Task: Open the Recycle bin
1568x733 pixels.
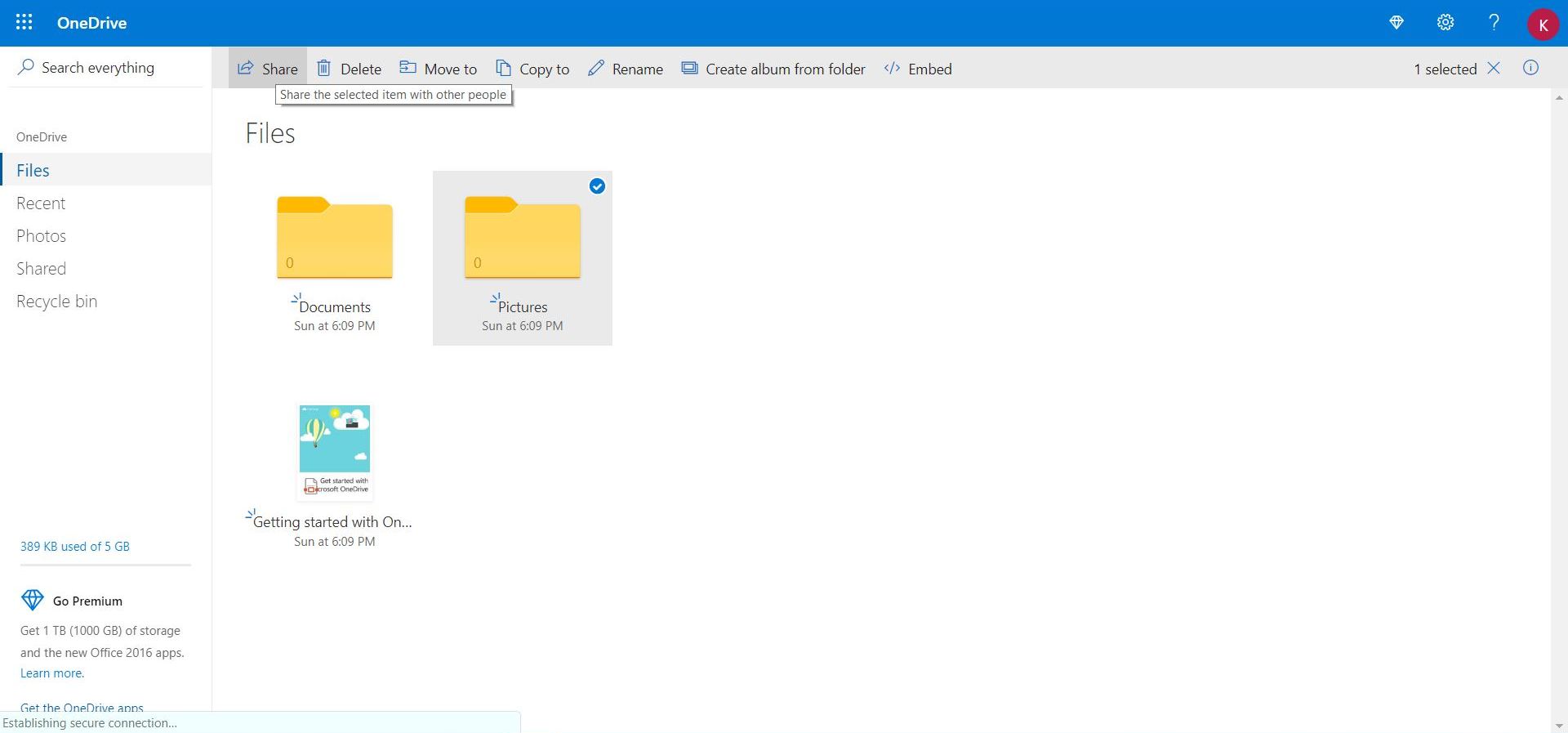Action: click(56, 301)
